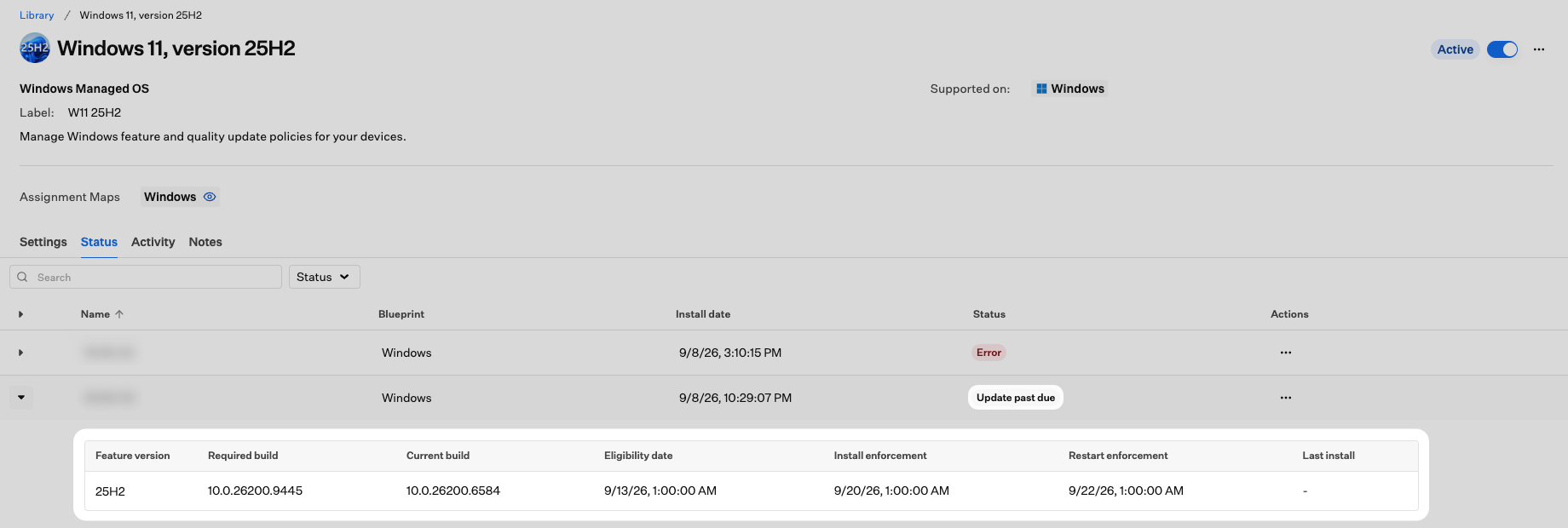Click Windows blueprint in Error row
The width and height of the screenshot is (1568, 528).
coord(406,353)
